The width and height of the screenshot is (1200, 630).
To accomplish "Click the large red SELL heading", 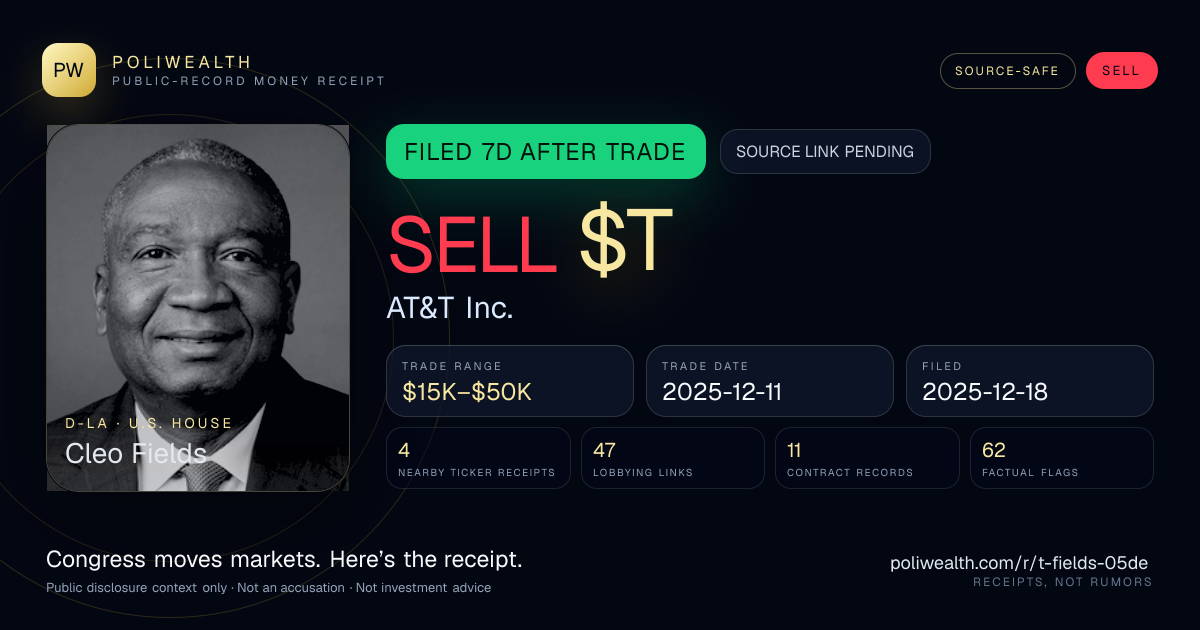I will tap(472, 241).
